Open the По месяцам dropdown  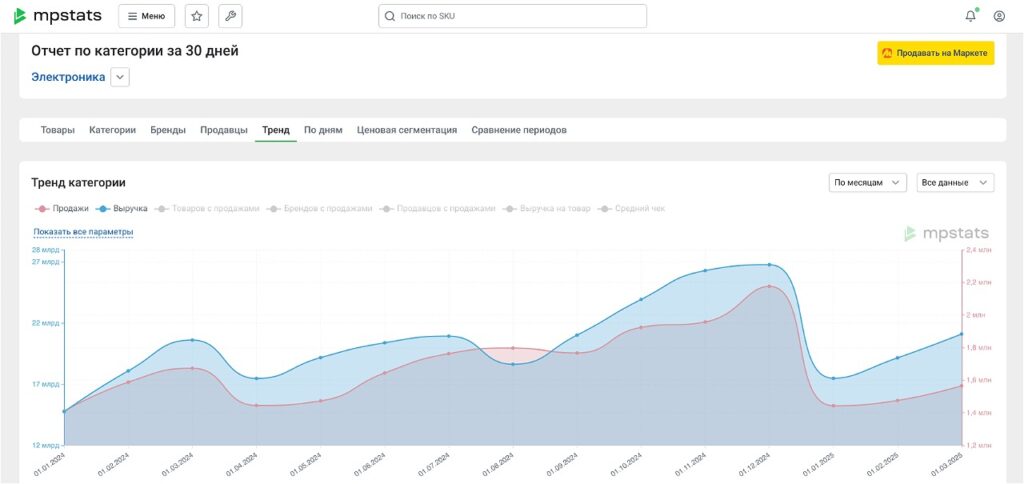(867, 182)
